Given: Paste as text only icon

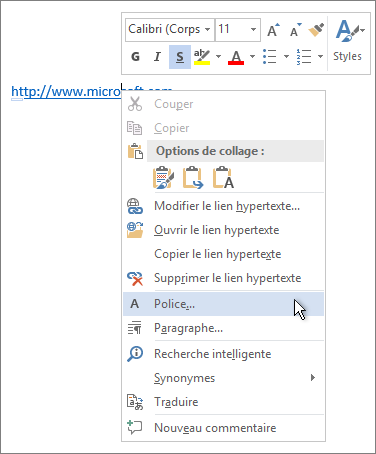Looking at the screenshot, I should (x=223, y=177).
